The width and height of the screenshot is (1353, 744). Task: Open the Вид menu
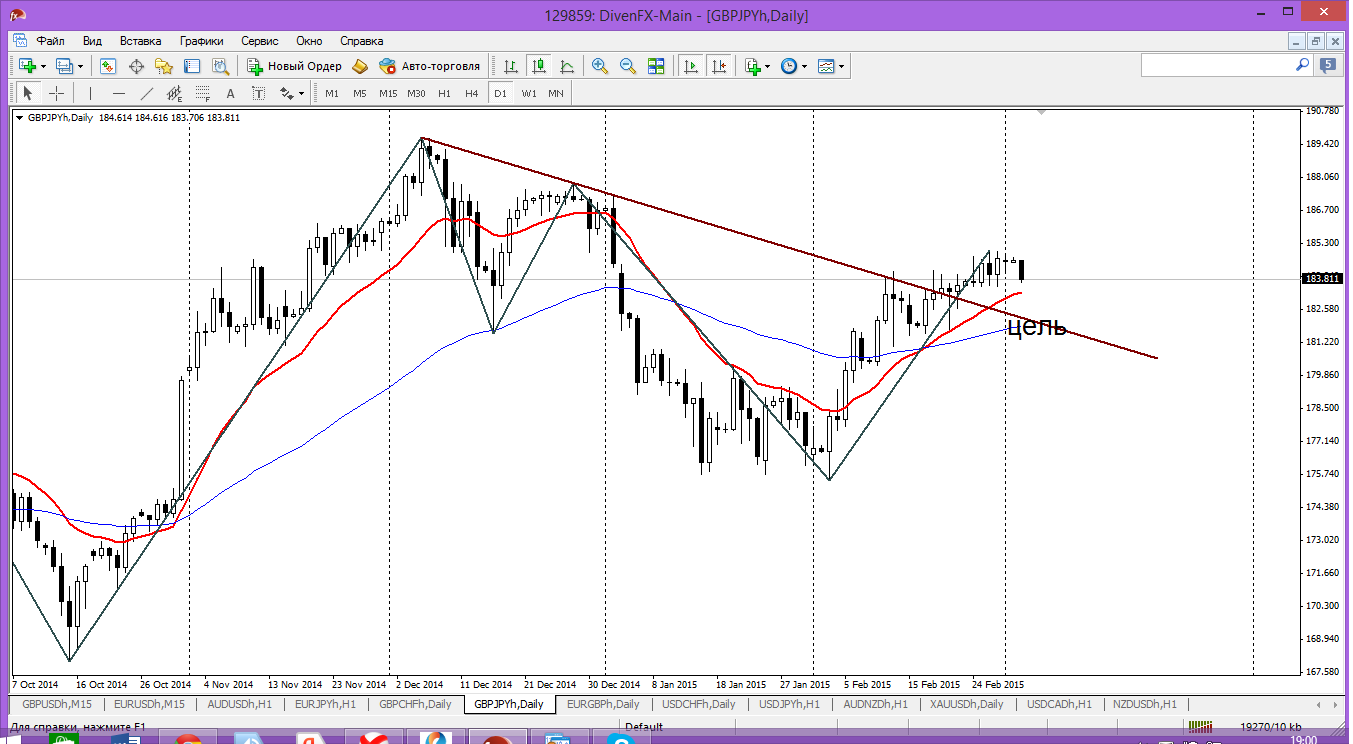tap(92, 41)
